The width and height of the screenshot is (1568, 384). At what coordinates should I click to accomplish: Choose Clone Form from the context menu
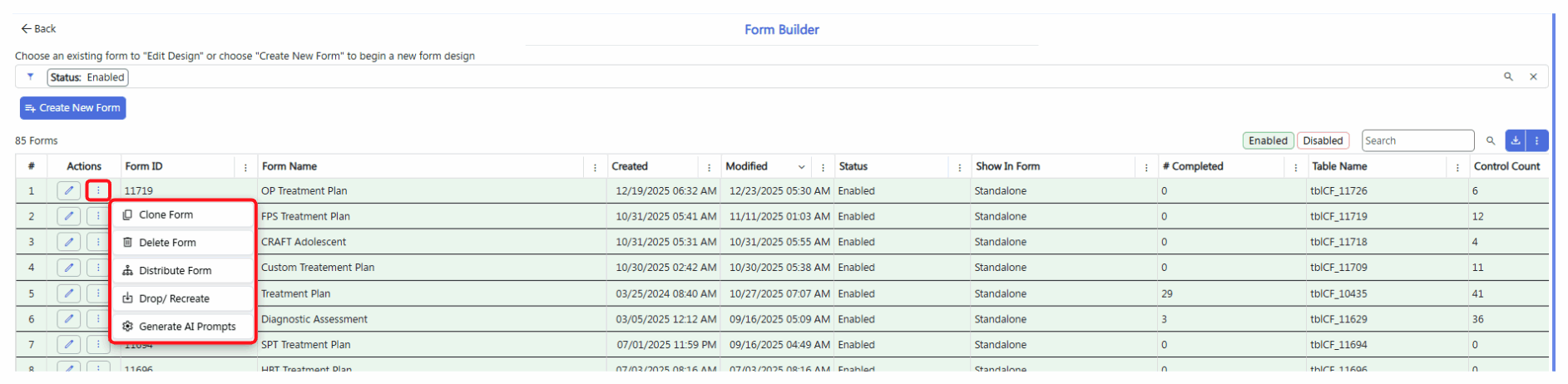(183, 214)
